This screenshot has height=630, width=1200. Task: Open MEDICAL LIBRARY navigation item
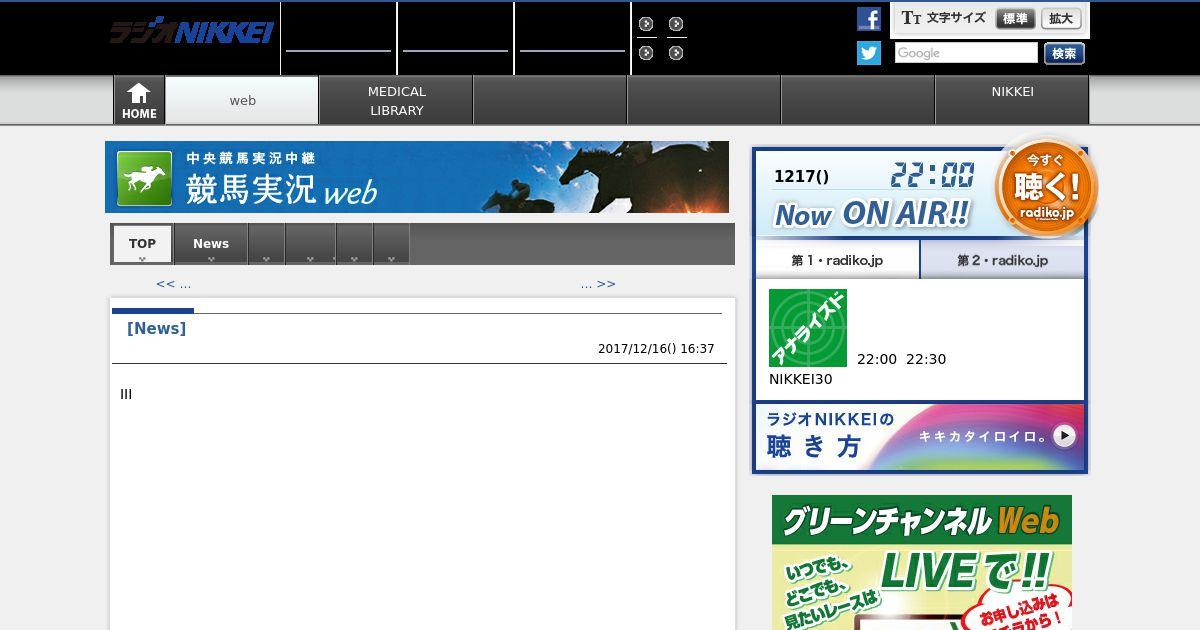tap(397, 100)
